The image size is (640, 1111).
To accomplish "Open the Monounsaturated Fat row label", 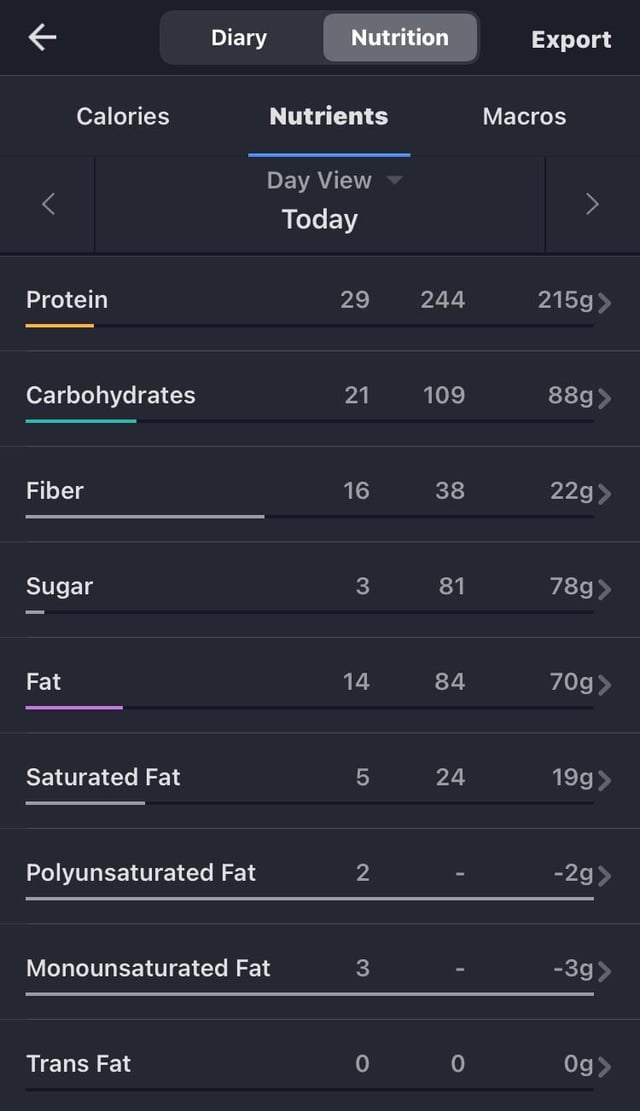I will [x=148, y=968].
